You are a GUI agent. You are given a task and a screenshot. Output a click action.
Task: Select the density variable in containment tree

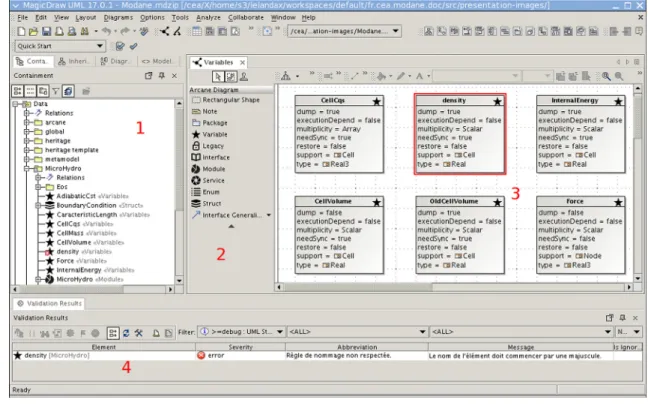click(79, 252)
